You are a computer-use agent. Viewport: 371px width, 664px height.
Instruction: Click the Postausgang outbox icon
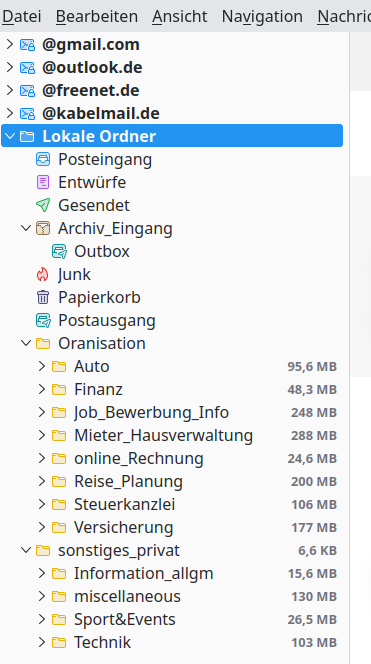43,320
